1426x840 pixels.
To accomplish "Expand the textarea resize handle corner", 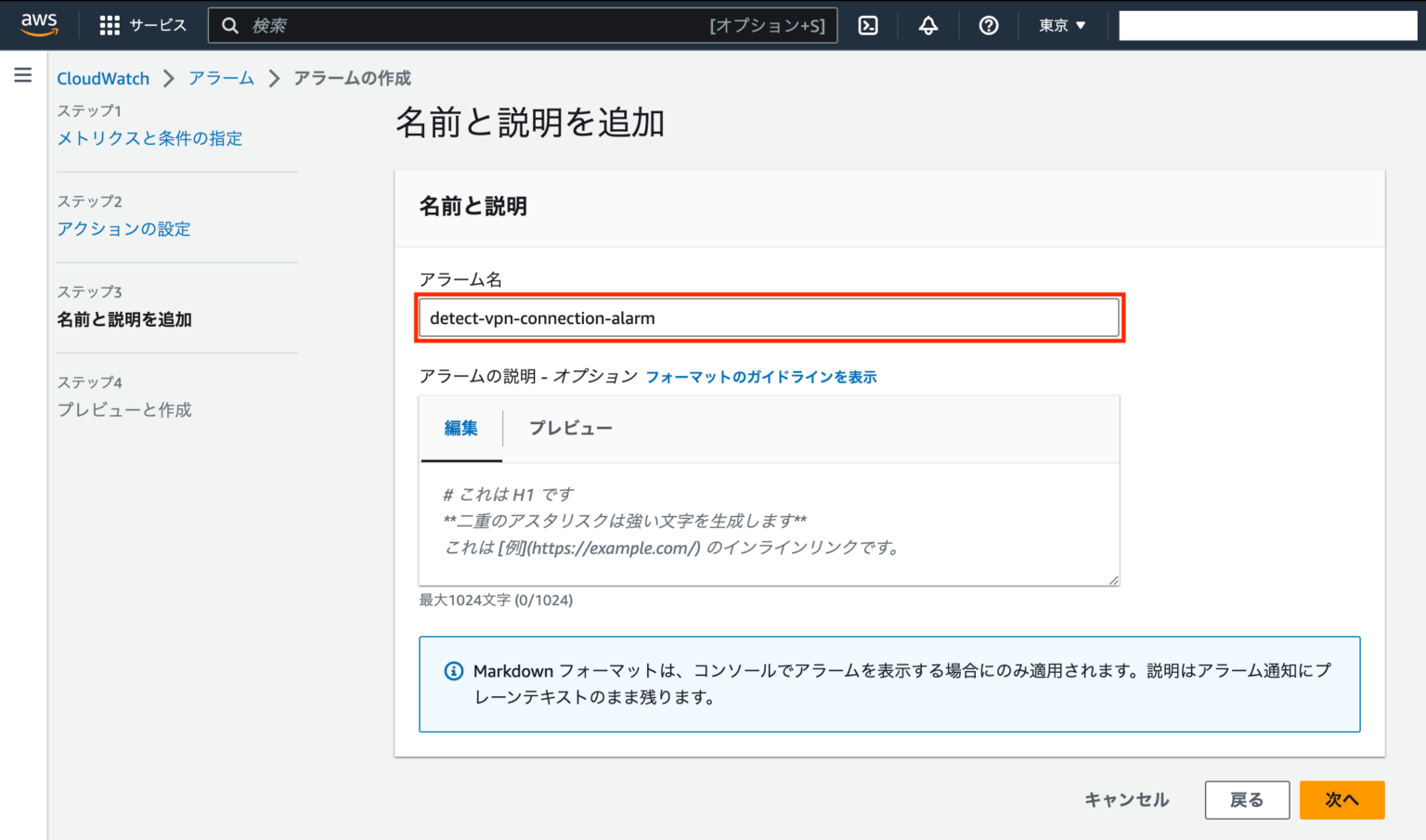I will click(x=1113, y=579).
